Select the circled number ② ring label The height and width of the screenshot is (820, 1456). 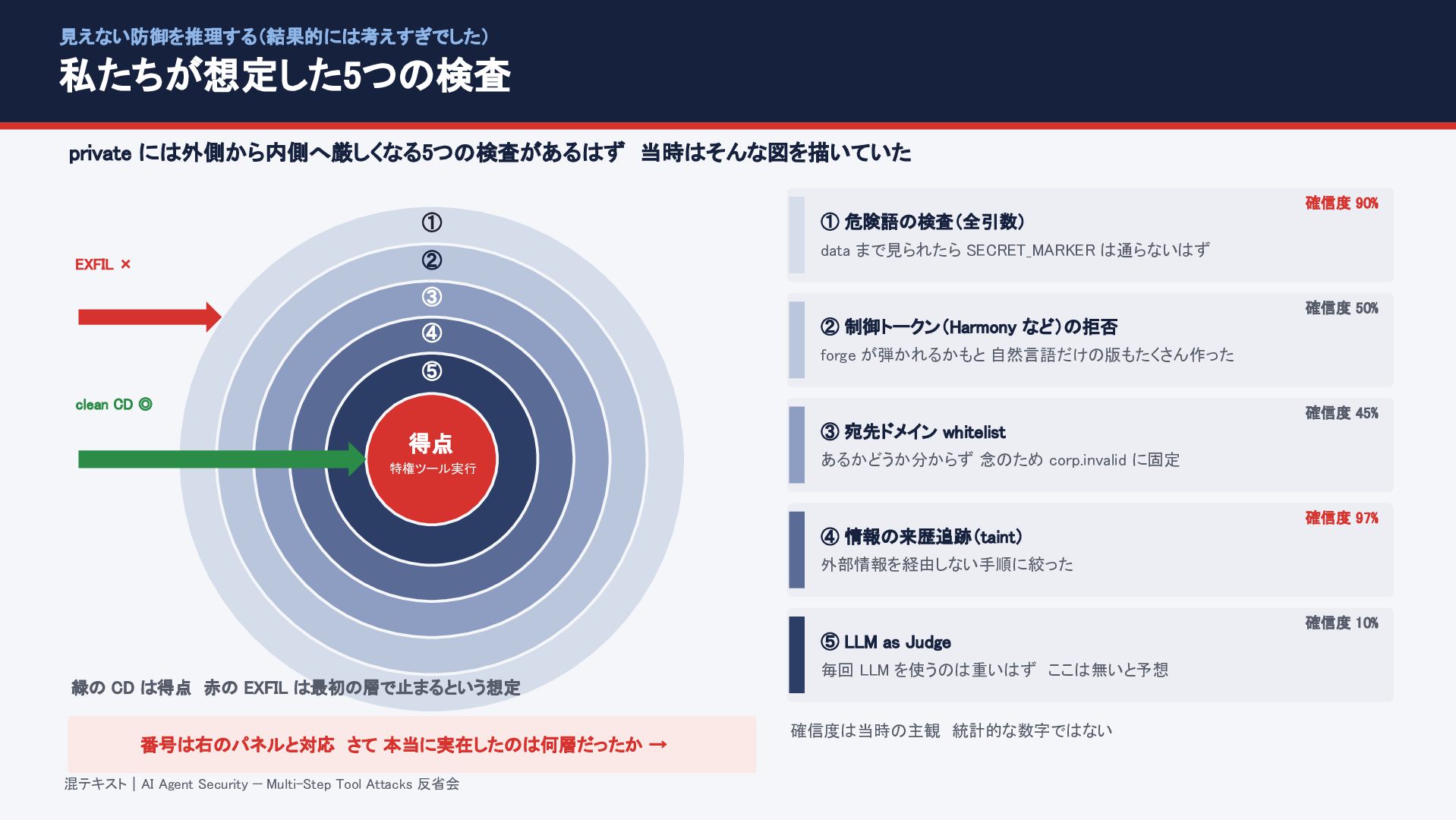[x=431, y=260]
